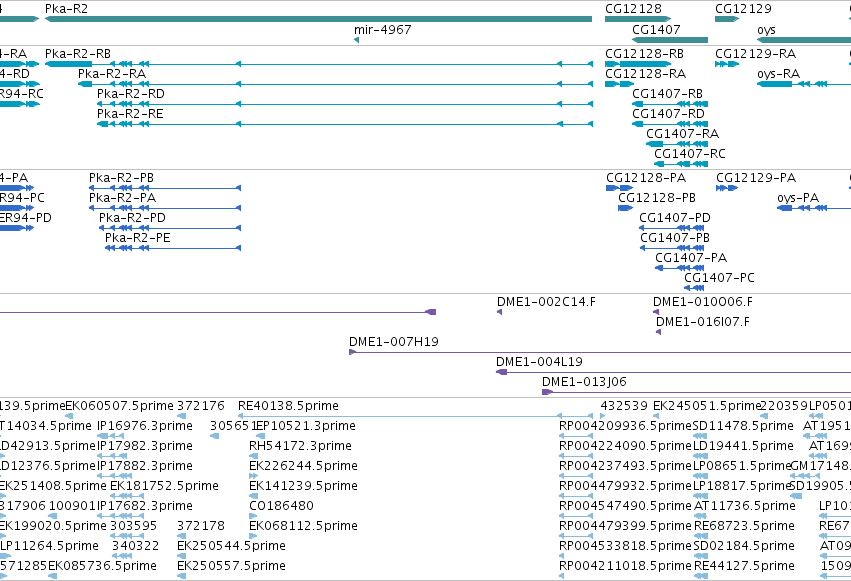This screenshot has width=851, height=581.
Task: Select clone DME1-004L19
Action: click(x=674, y=372)
